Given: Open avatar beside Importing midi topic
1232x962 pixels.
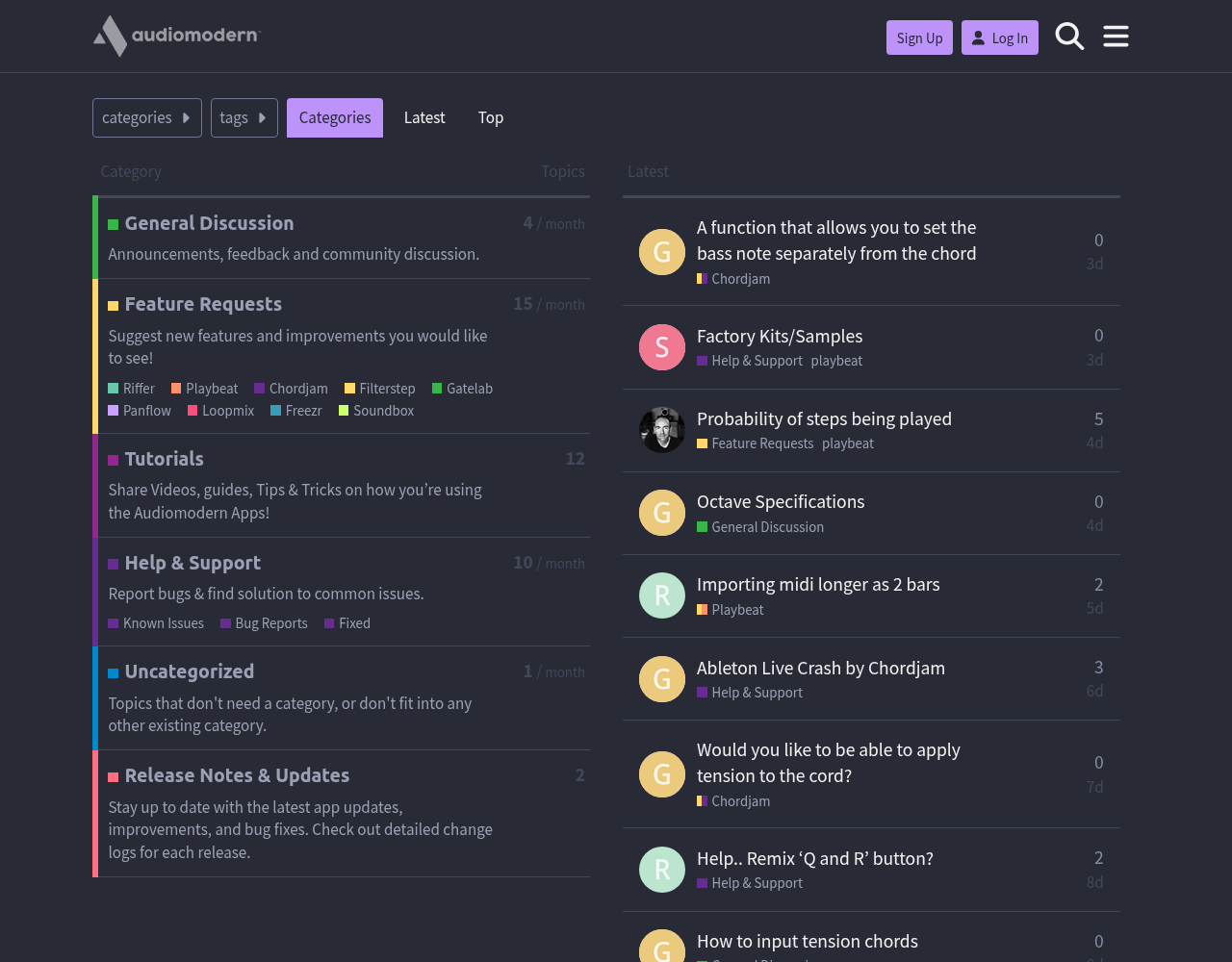Looking at the screenshot, I should point(662,595).
